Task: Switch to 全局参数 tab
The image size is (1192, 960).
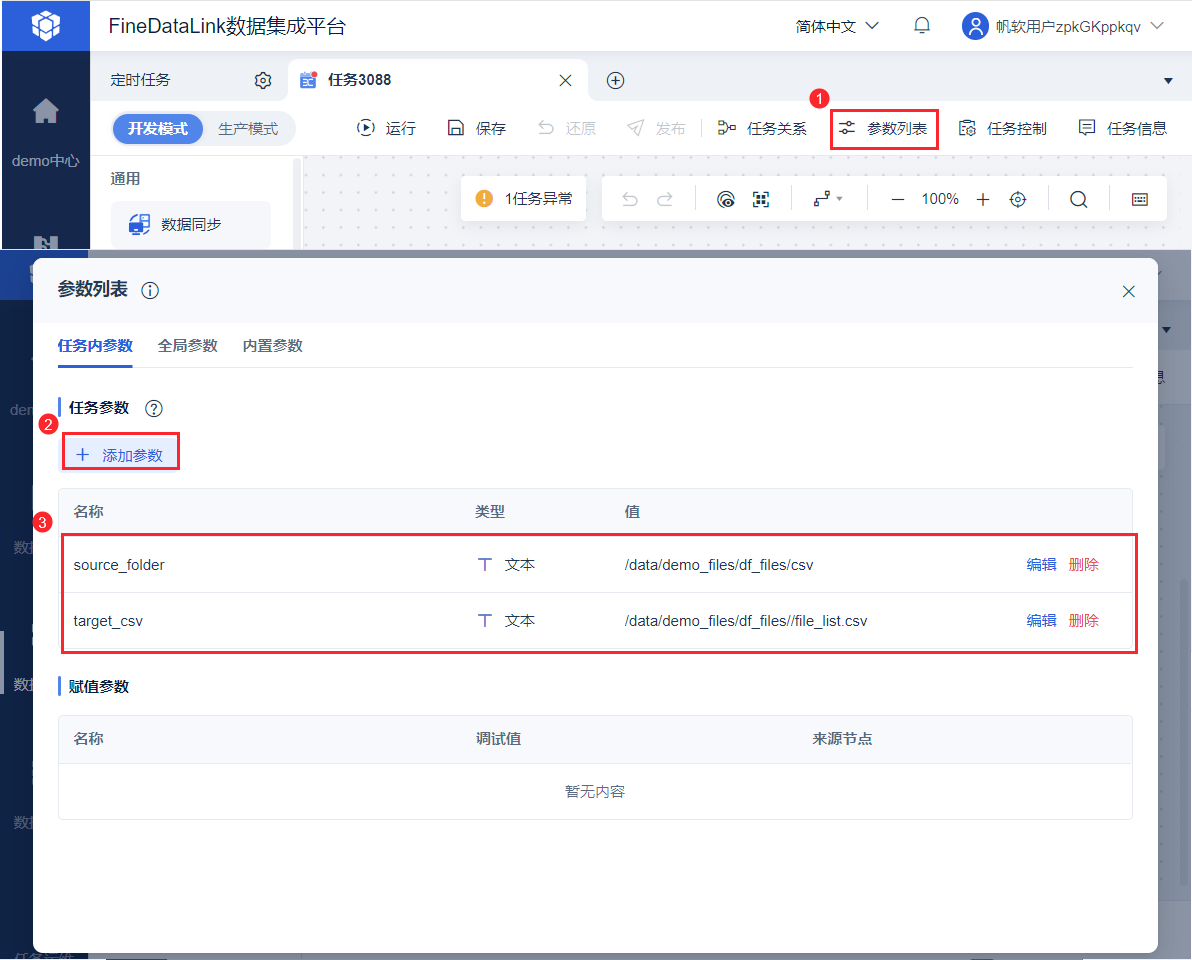Action: coord(188,346)
